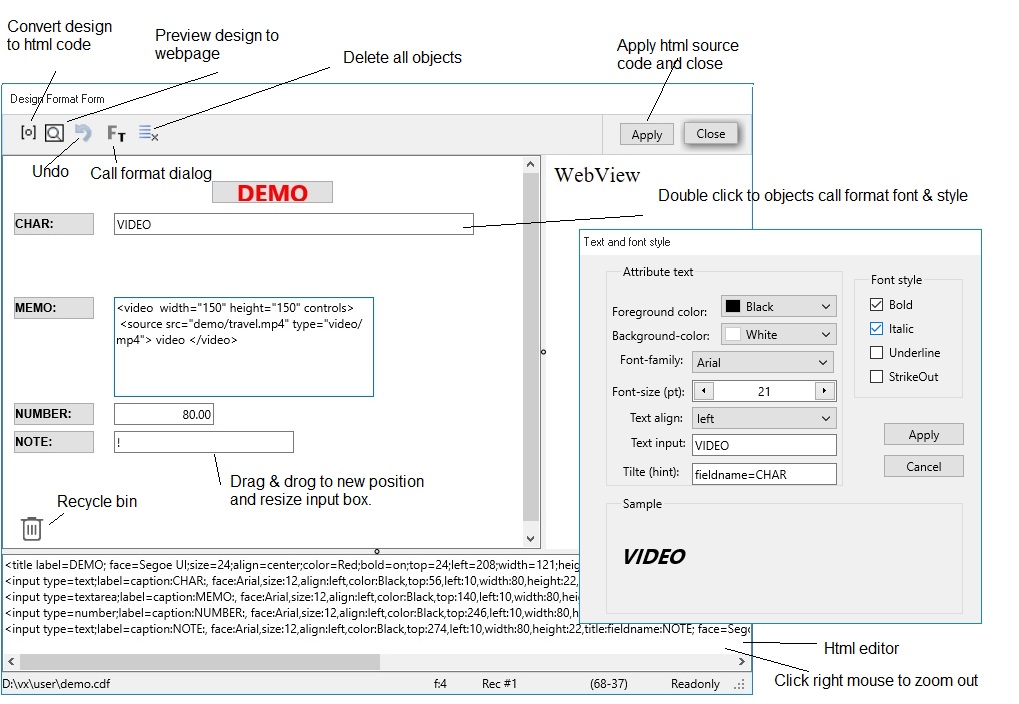Image resolution: width=1019 pixels, height=704 pixels.
Task: Click the Text input field containing VIDEO
Action: [x=764, y=446]
